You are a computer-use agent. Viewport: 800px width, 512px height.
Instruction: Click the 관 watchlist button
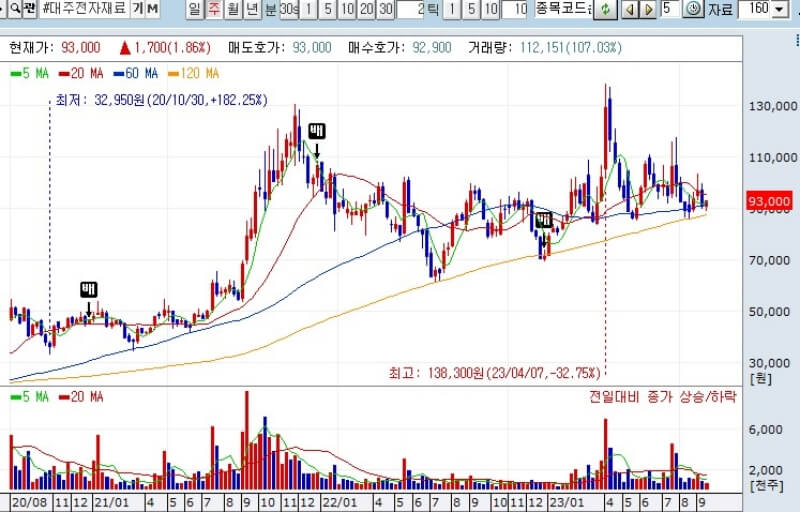[x=30, y=9]
